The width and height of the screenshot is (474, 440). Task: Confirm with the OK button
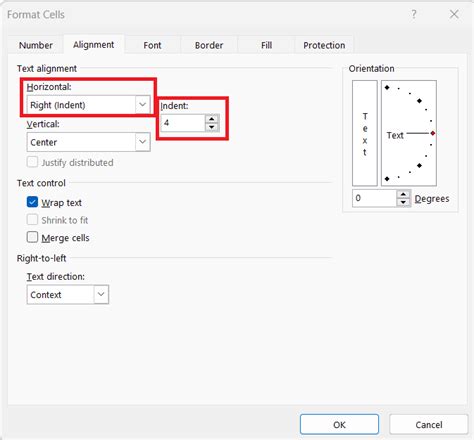pyautogui.click(x=339, y=424)
